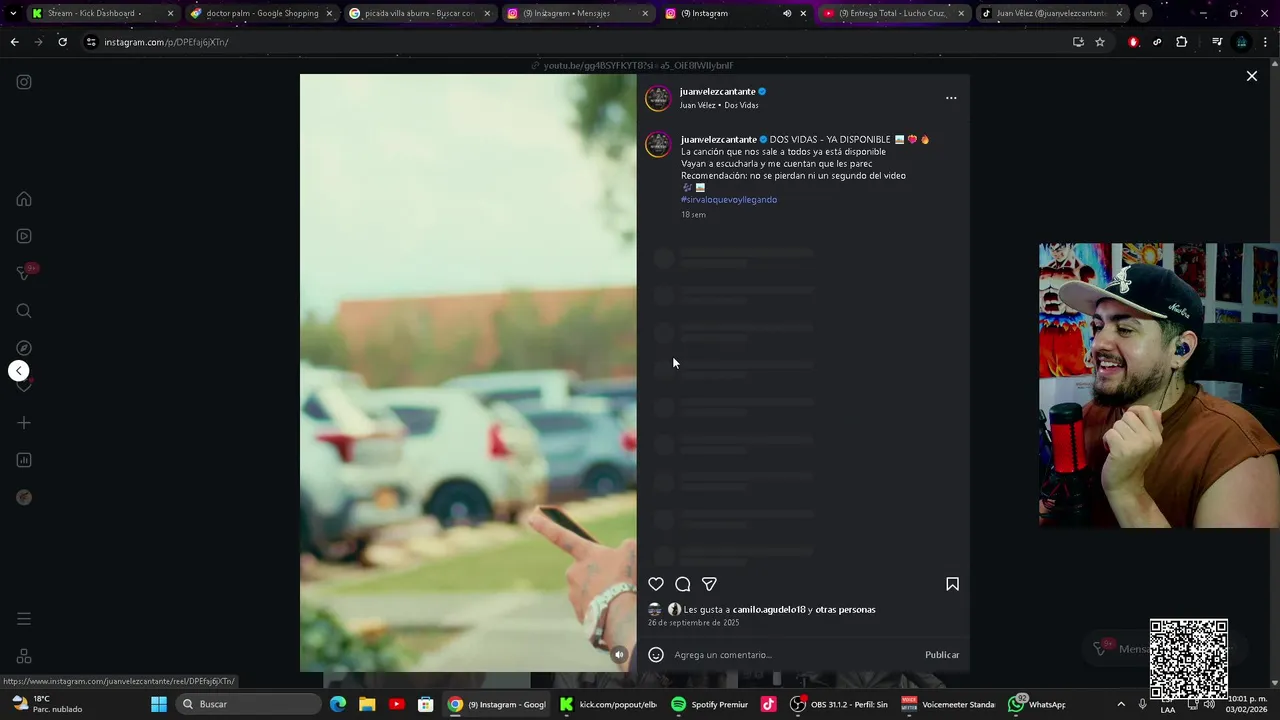The height and width of the screenshot is (720, 1280).
Task: Toggle the reel's sound speaker icon
Action: point(619,655)
